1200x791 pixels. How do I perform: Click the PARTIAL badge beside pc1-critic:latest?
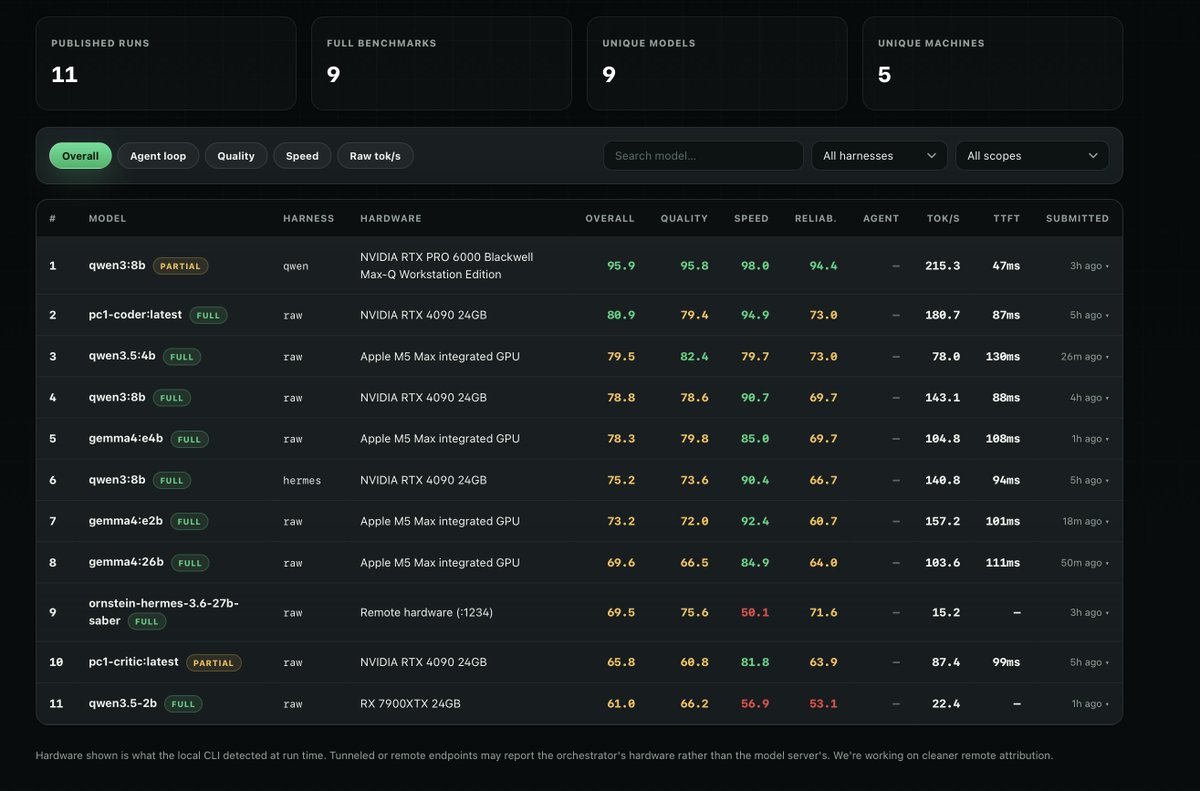(213, 662)
